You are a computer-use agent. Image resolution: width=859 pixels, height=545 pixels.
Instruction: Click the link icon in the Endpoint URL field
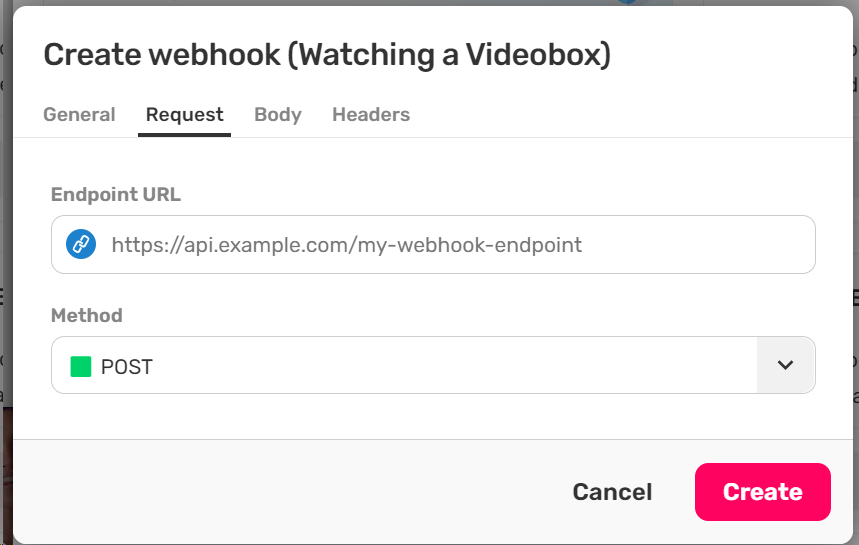81,244
